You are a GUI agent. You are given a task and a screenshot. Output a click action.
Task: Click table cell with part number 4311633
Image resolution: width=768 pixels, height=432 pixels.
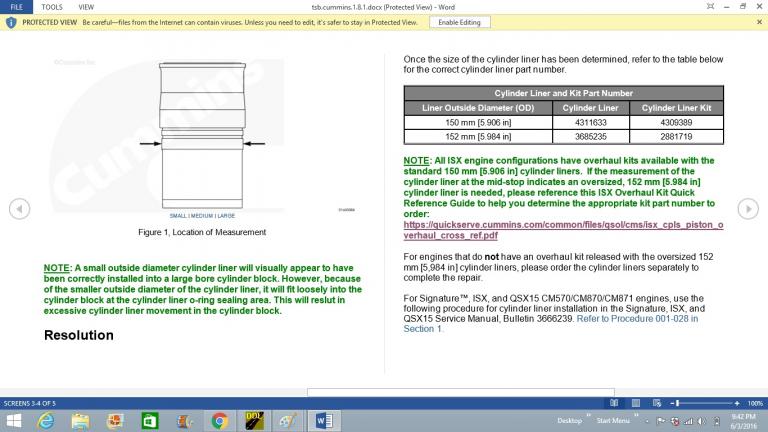coord(591,122)
